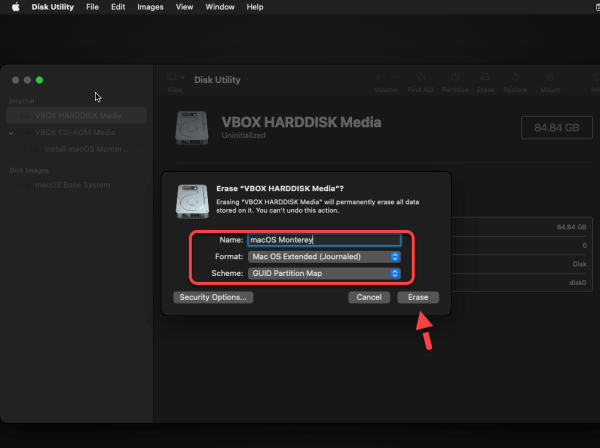Open the Edit menu

[x=118, y=7]
